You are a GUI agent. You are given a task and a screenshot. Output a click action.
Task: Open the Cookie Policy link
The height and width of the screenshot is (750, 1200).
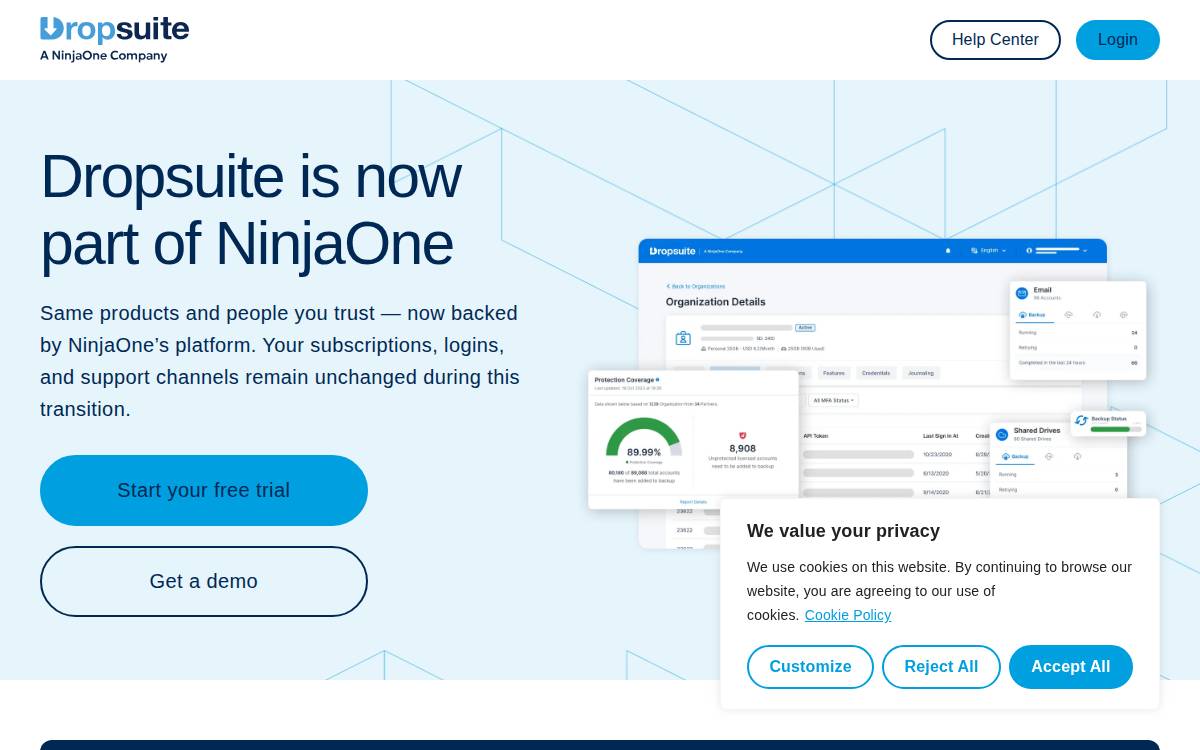pos(848,615)
